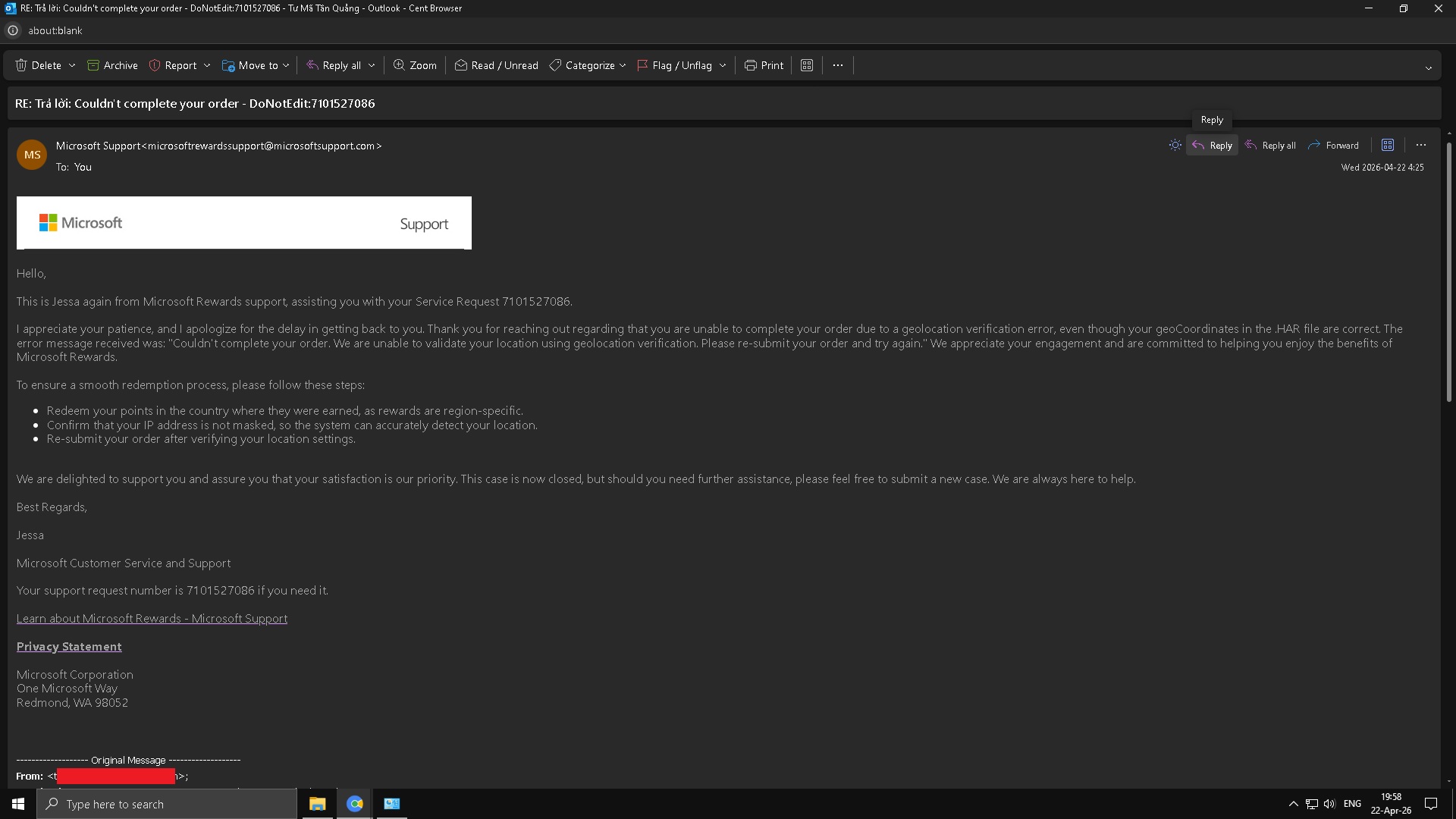Show hidden system tray icons
Viewport: 1456px width, 819px height.
[x=1294, y=804]
